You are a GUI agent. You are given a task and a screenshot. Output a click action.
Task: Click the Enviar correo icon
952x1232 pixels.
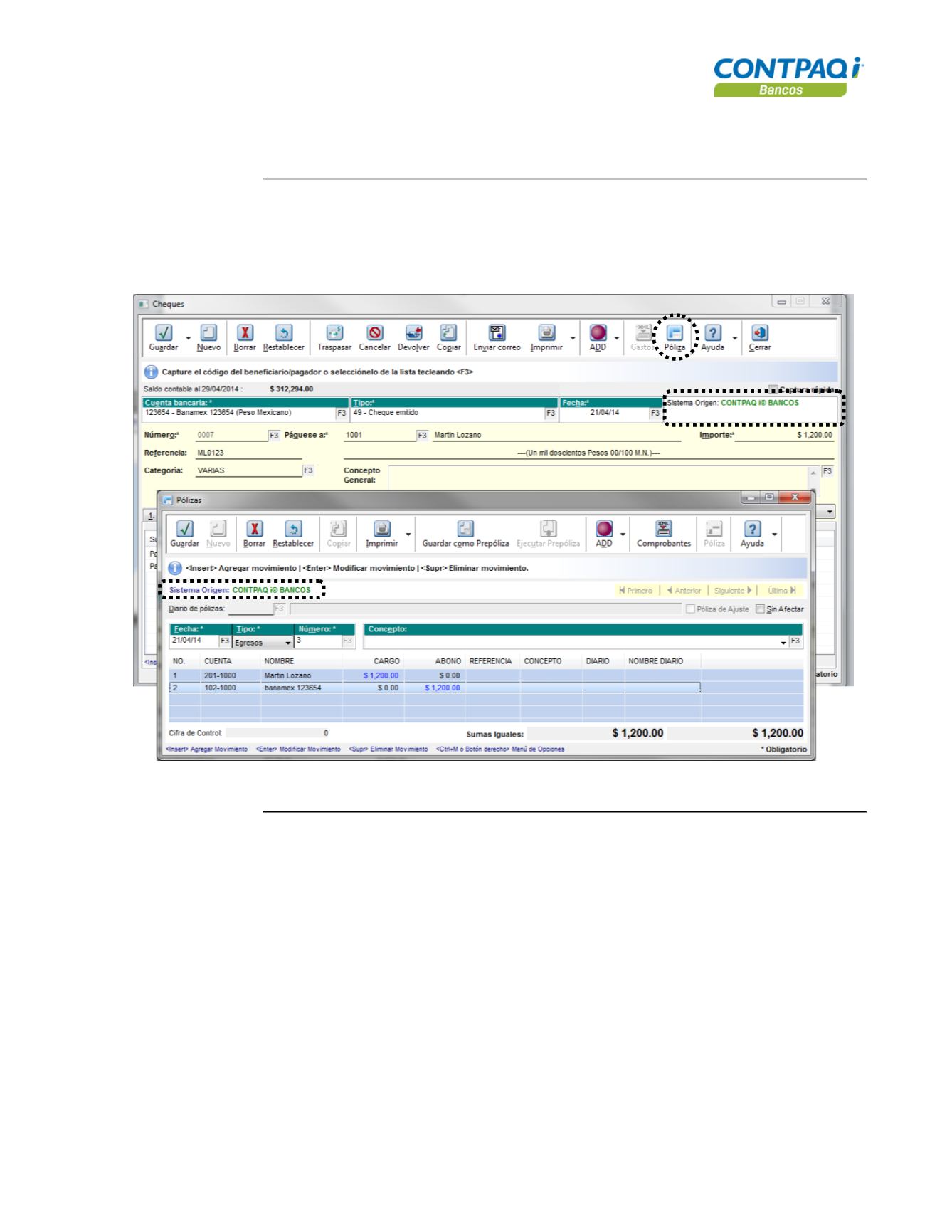(x=497, y=333)
